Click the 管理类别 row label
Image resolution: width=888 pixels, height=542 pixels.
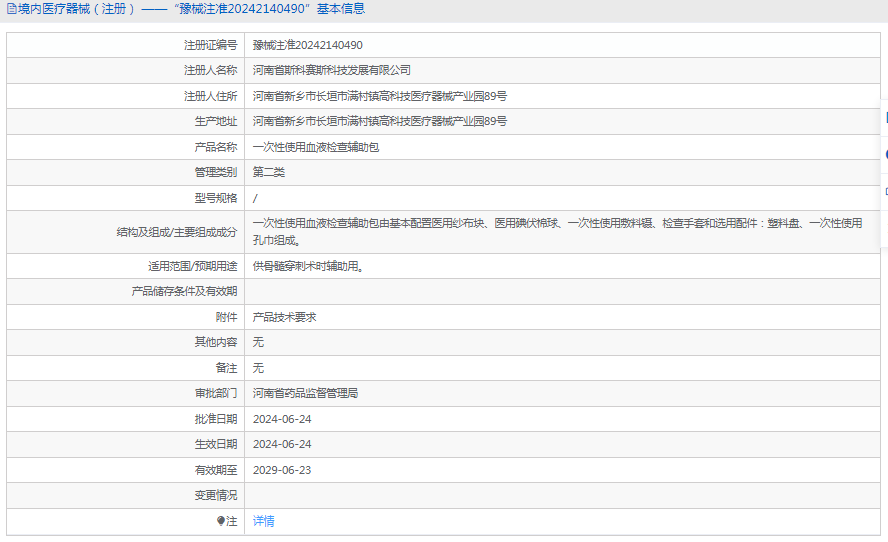pos(216,172)
